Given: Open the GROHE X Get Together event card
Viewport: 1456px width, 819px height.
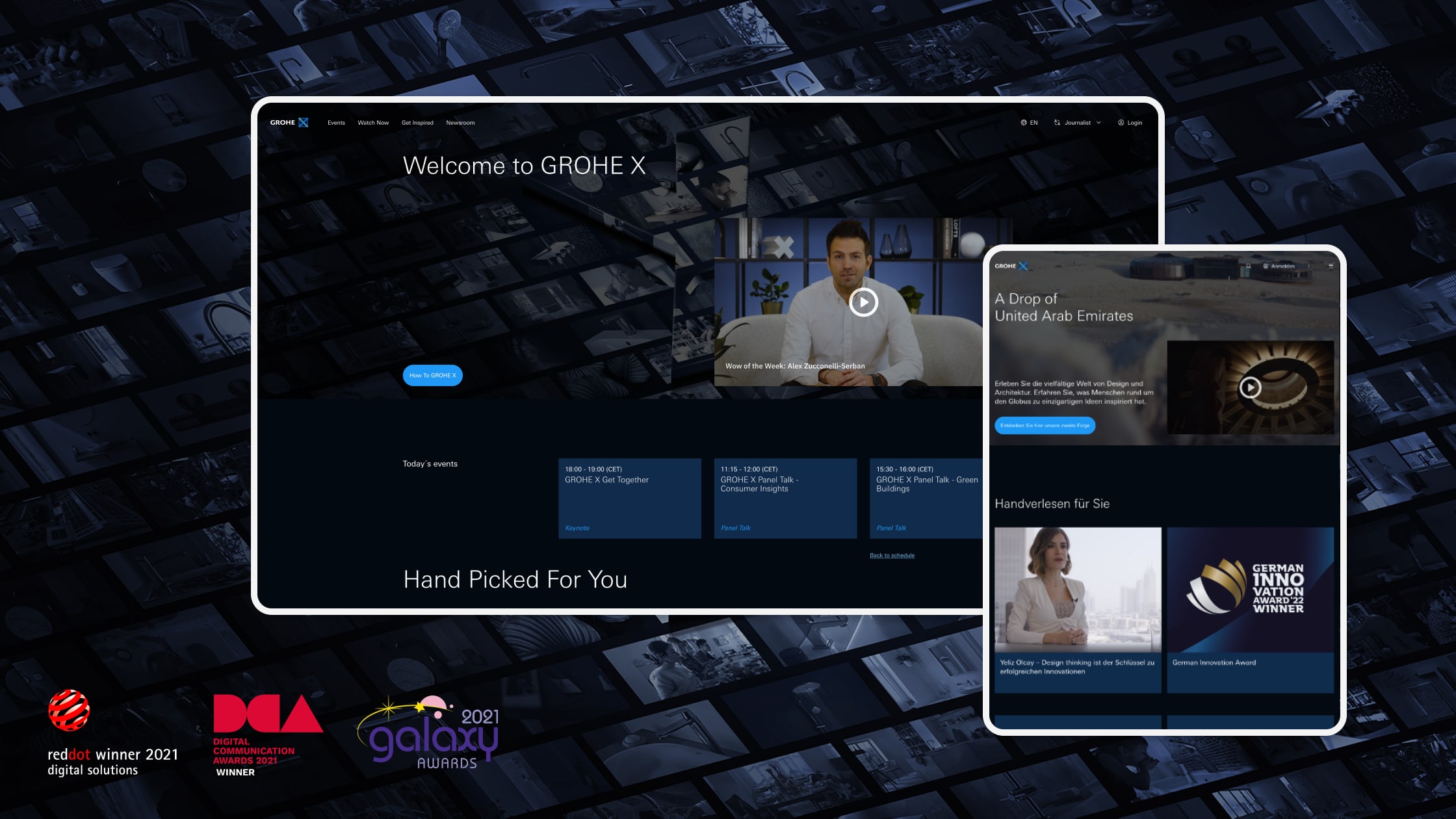Looking at the screenshot, I should (629, 498).
